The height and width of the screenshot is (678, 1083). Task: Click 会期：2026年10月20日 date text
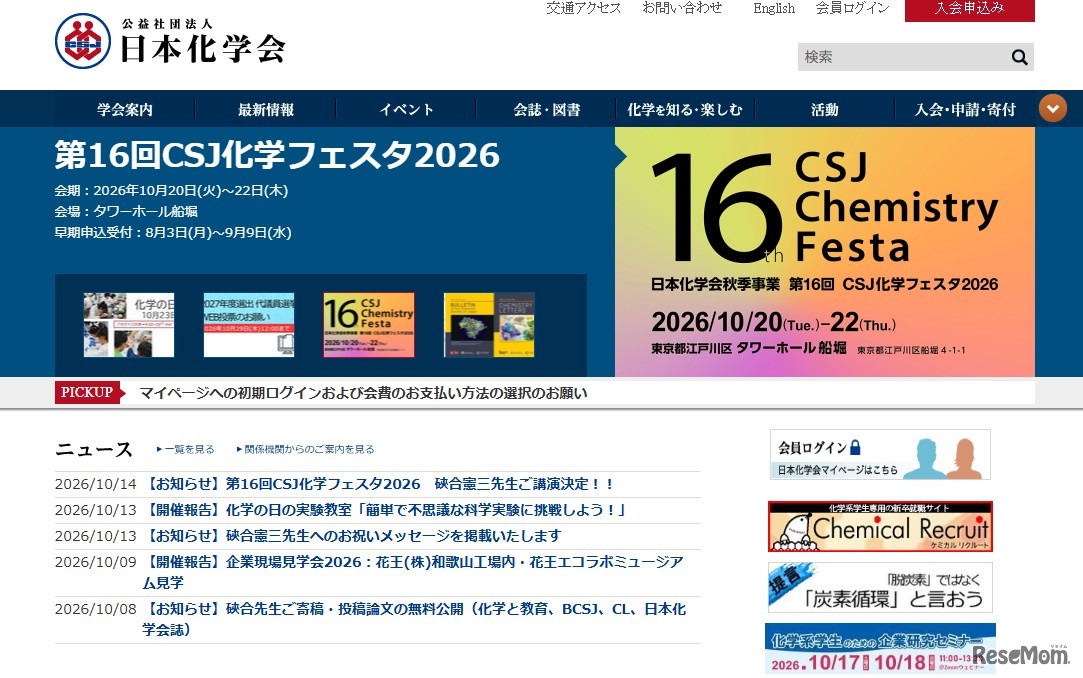click(171, 191)
